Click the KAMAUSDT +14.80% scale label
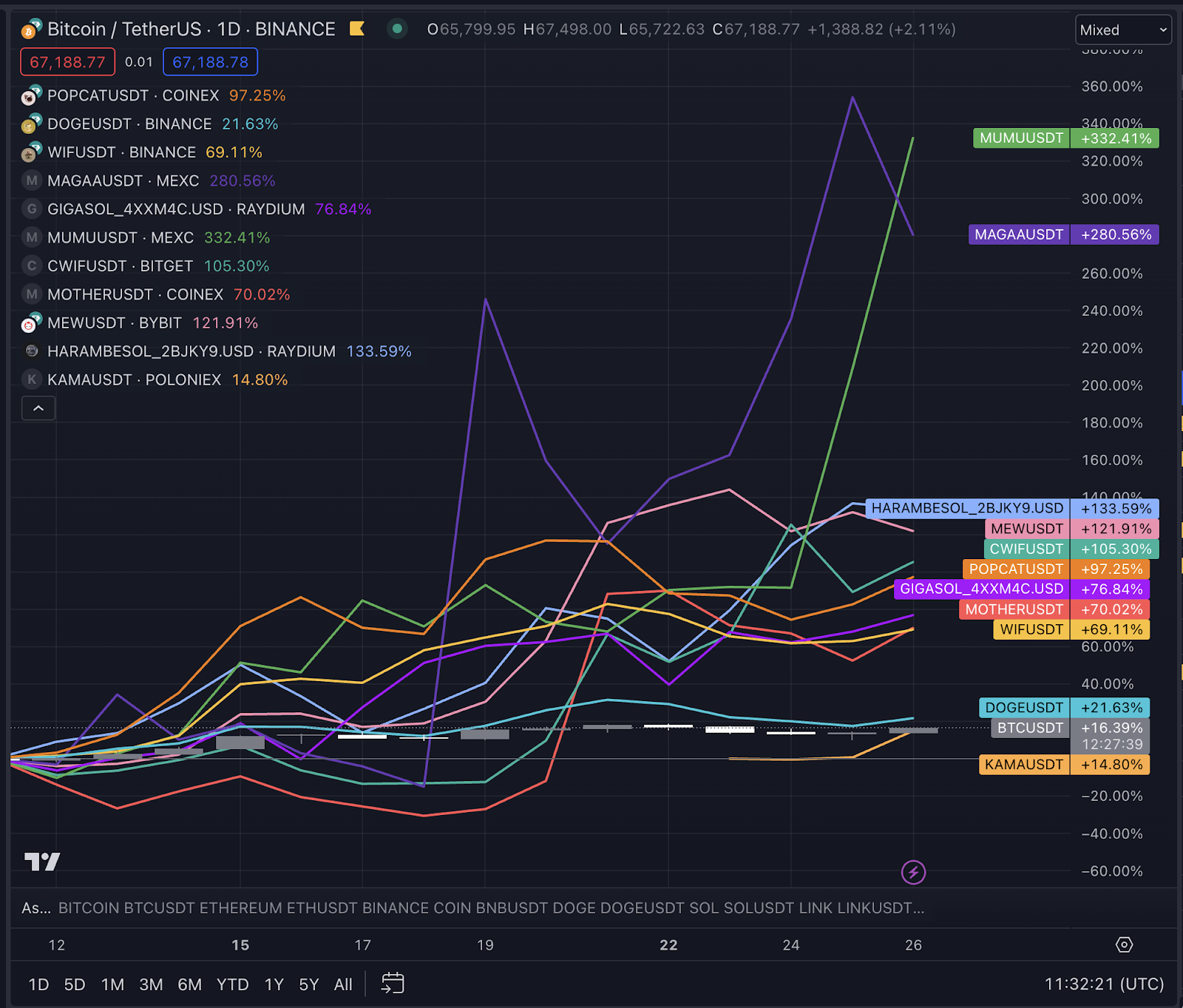Screen dimensions: 1183x1008 (1065, 765)
